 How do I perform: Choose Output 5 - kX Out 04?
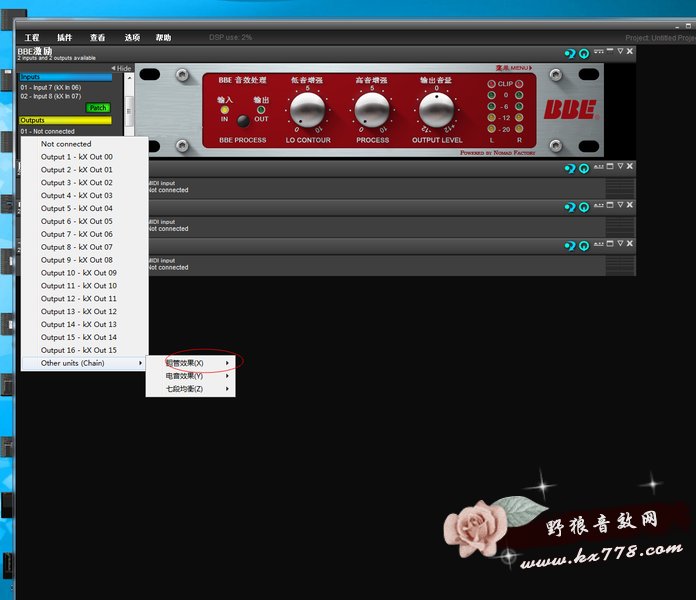pyautogui.click(x=85, y=208)
